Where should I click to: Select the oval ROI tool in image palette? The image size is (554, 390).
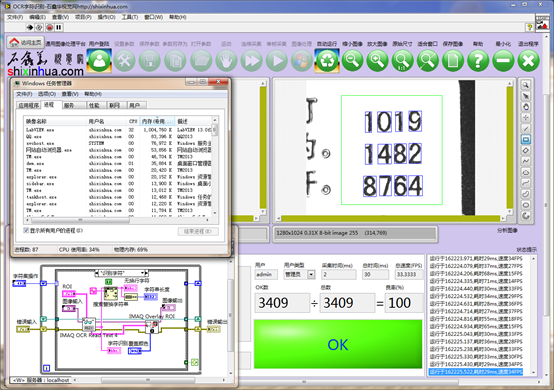coord(526,205)
